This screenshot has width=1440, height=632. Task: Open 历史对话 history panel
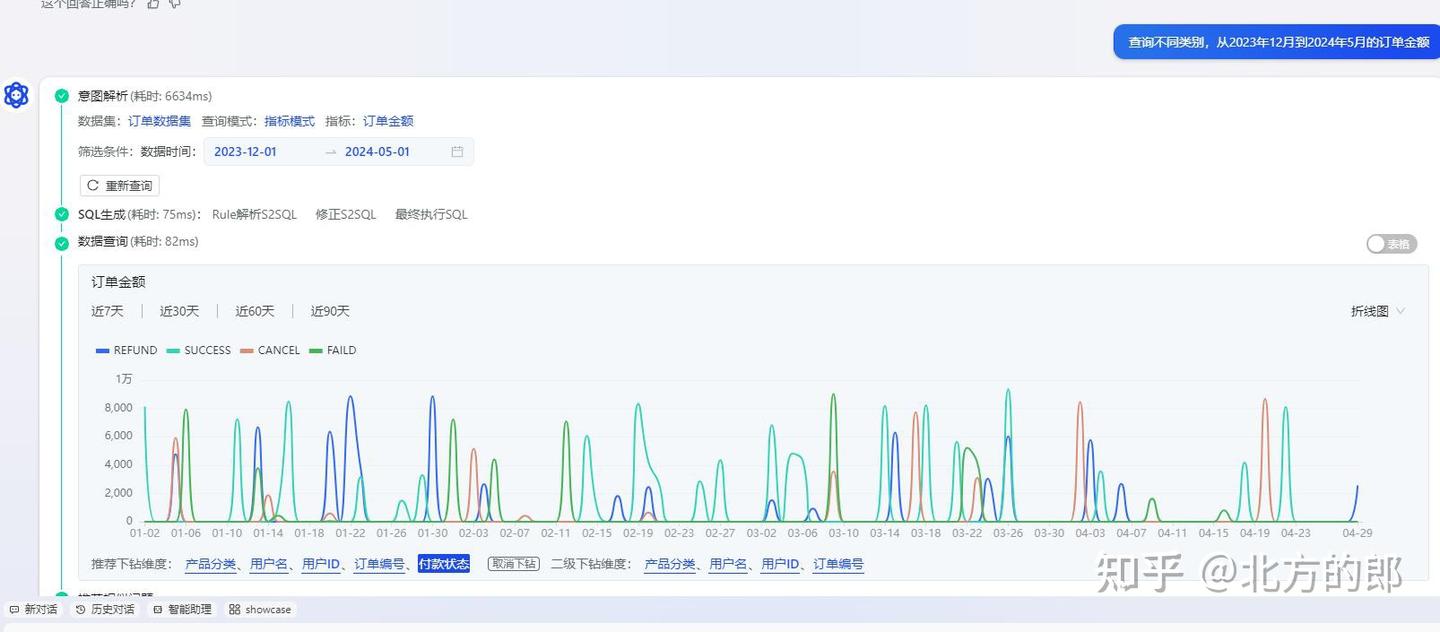pos(105,609)
